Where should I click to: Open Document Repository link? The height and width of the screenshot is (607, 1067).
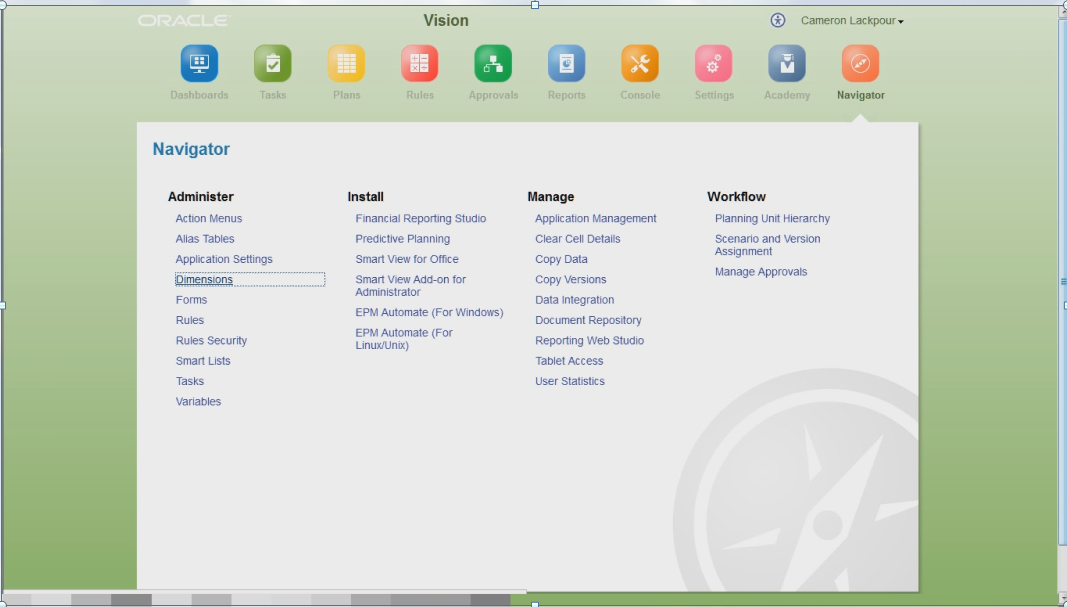coord(588,321)
